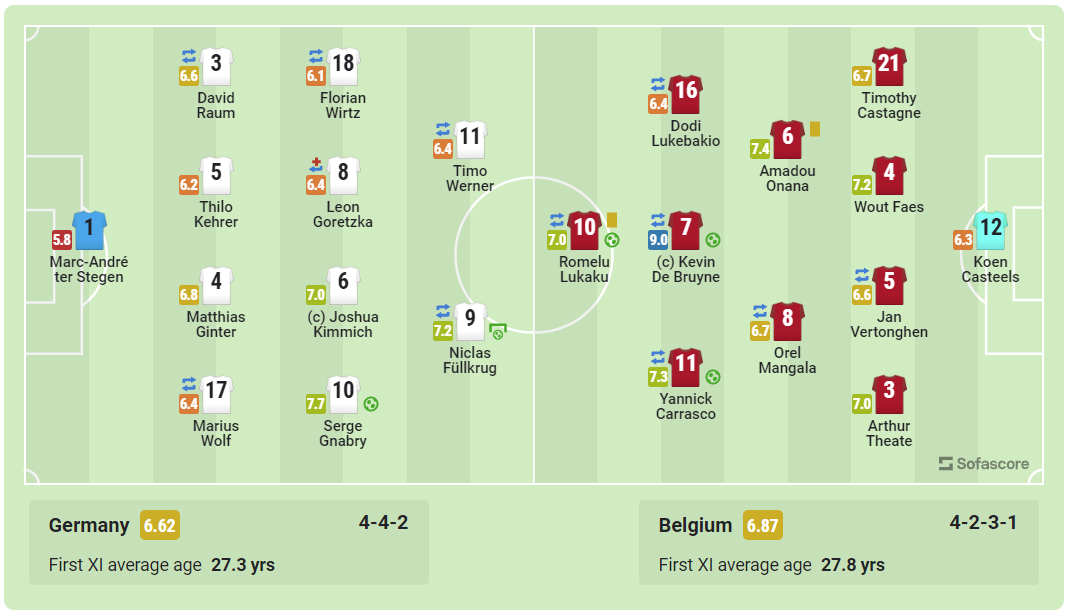Click Leon Goretzka's injury cross icon
1067x615 pixels.
[x=316, y=165]
